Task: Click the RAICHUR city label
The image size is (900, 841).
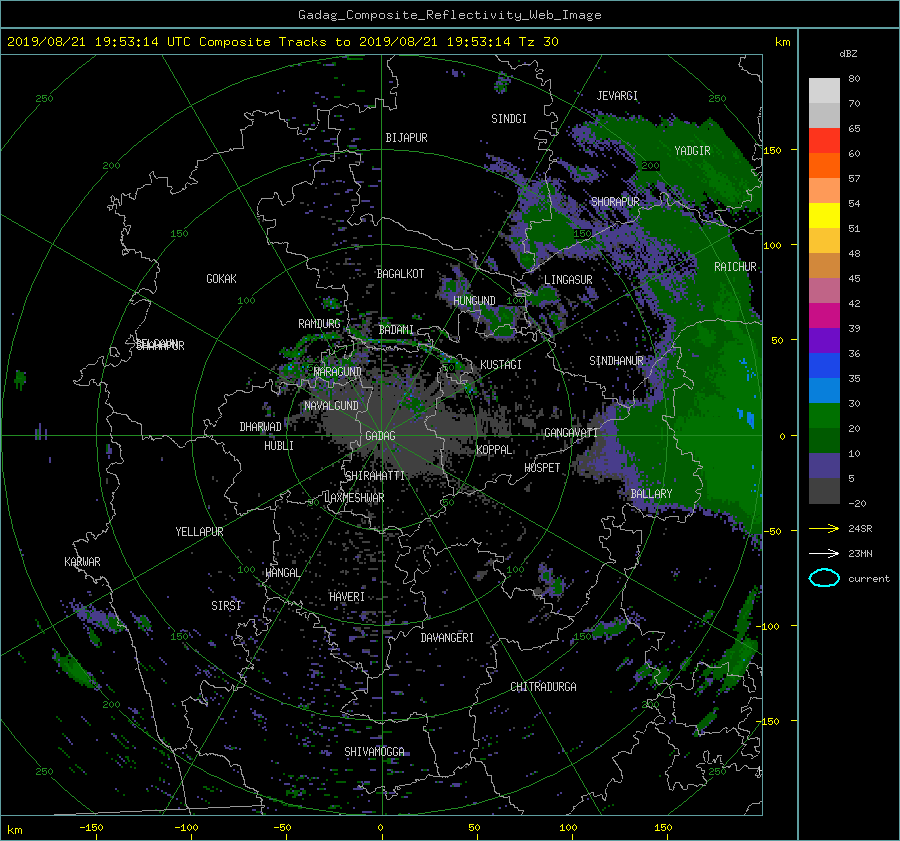Action: 735,267
